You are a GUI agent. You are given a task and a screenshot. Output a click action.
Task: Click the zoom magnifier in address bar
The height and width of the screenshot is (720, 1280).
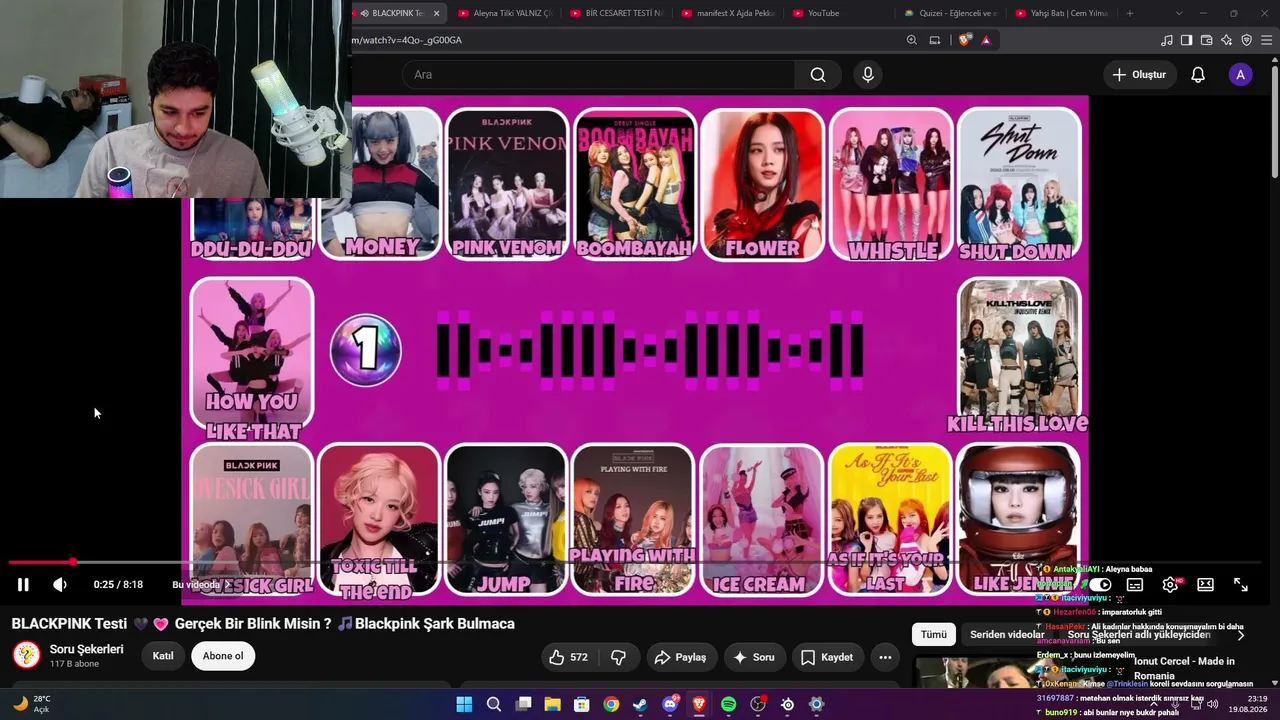pos(911,40)
